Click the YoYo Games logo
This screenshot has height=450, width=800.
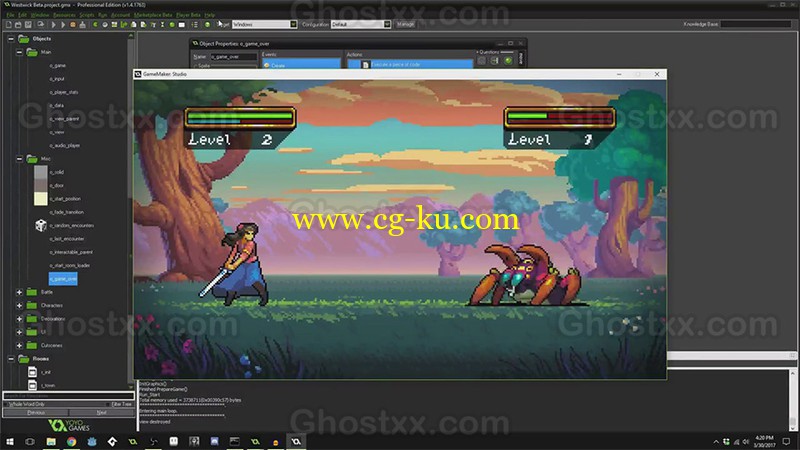pos(69,425)
